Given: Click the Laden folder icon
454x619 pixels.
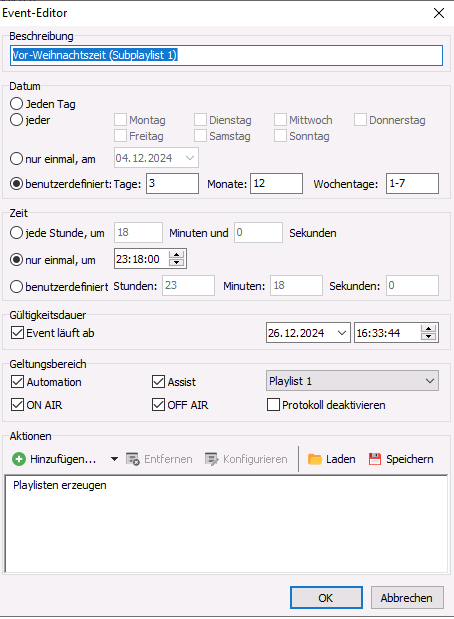Looking at the screenshot, I should 315,459.
